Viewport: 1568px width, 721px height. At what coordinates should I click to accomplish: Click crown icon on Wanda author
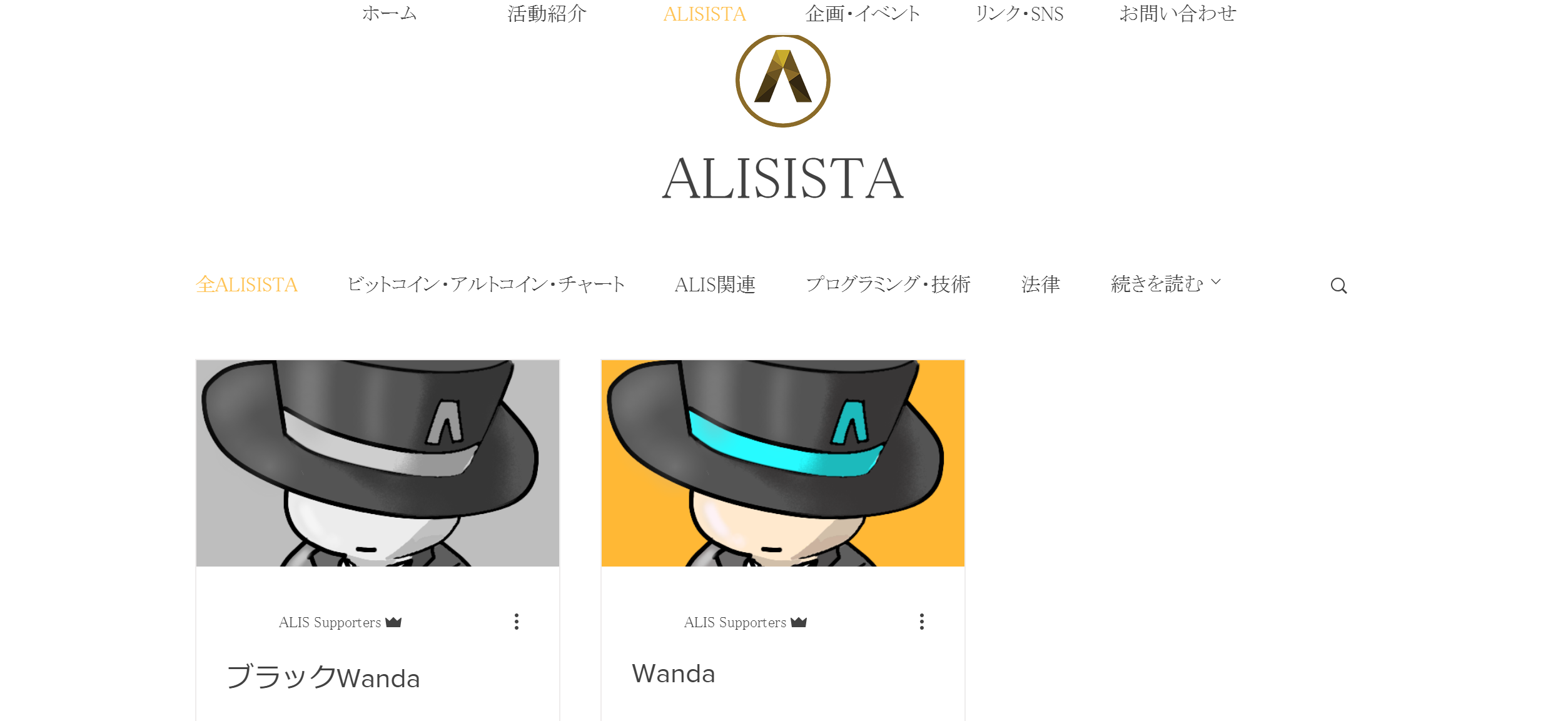pyautogui.click(x=799, y=622)
